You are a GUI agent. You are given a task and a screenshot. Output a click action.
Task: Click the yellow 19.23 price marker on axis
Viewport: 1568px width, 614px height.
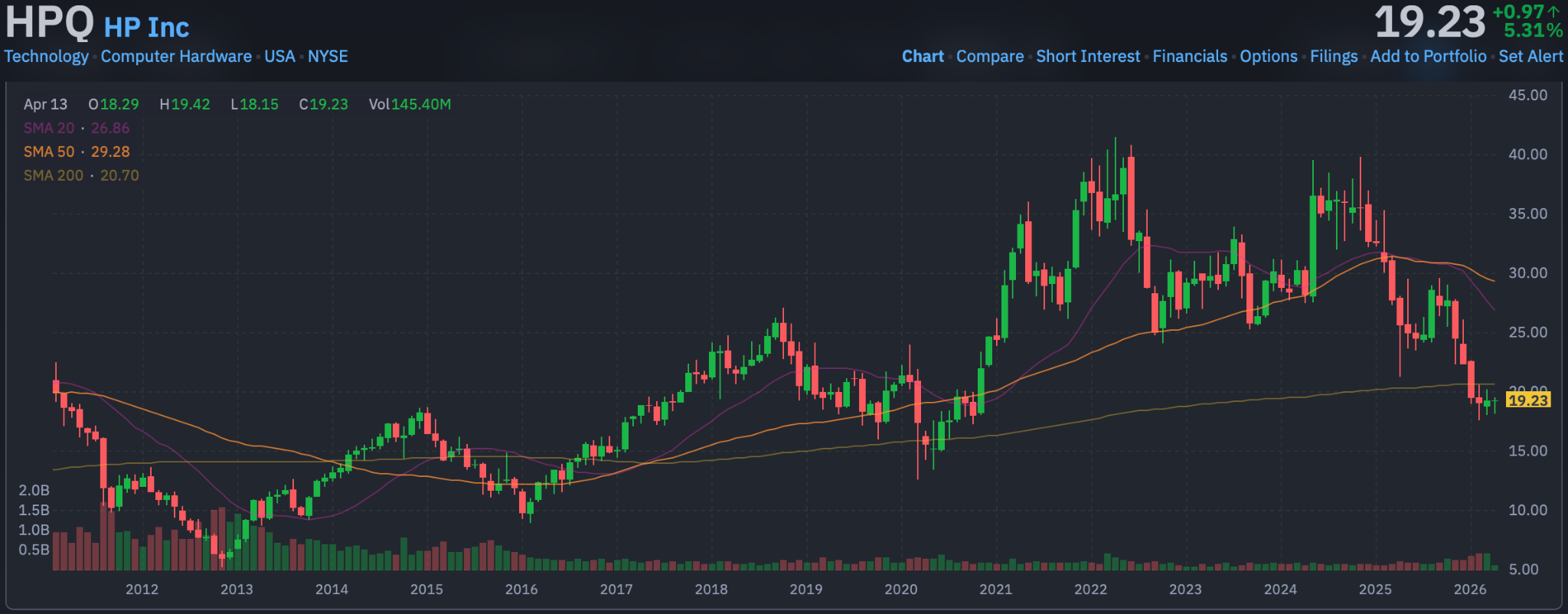pos(1527,400)
